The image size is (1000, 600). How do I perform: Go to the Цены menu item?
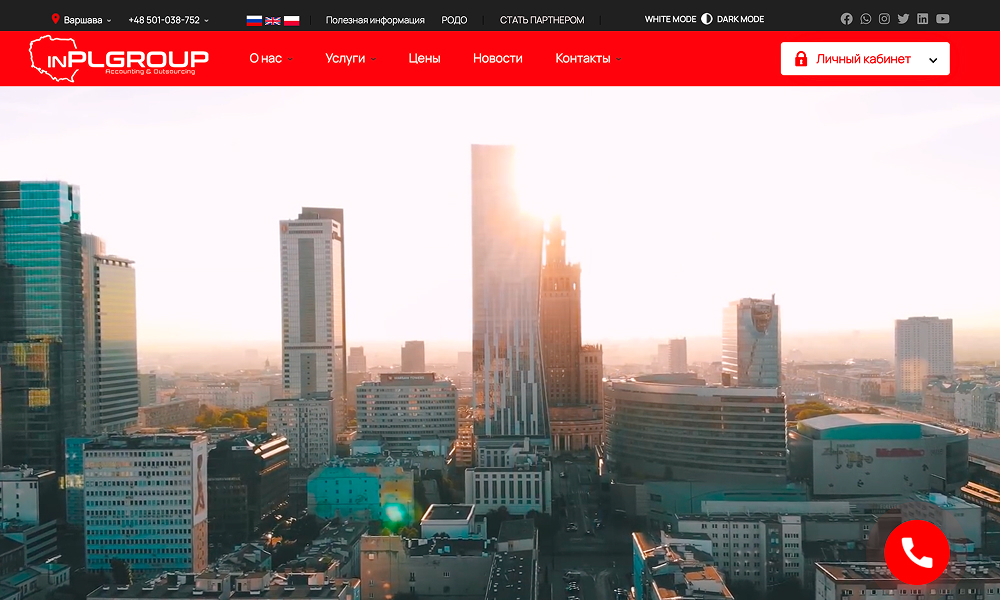[x=424, y=59]
